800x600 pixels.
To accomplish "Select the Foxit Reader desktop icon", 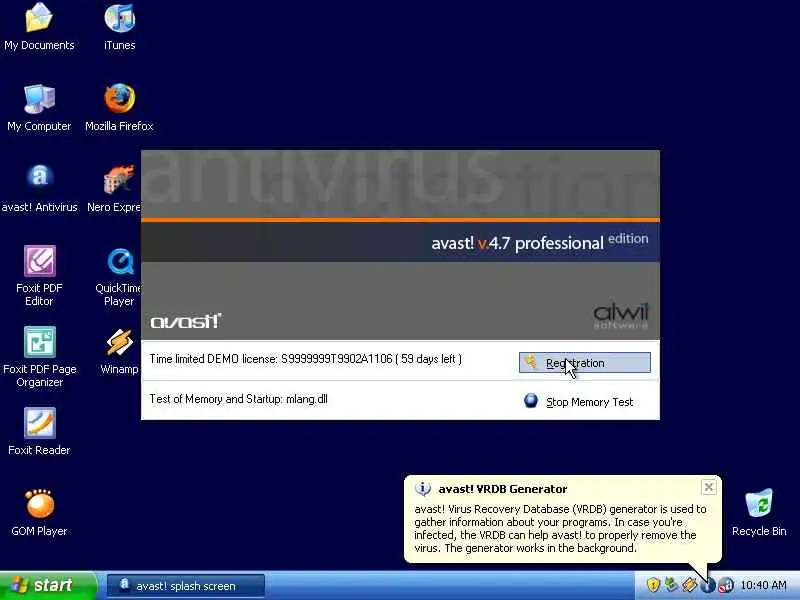I will tap(39, 431).
